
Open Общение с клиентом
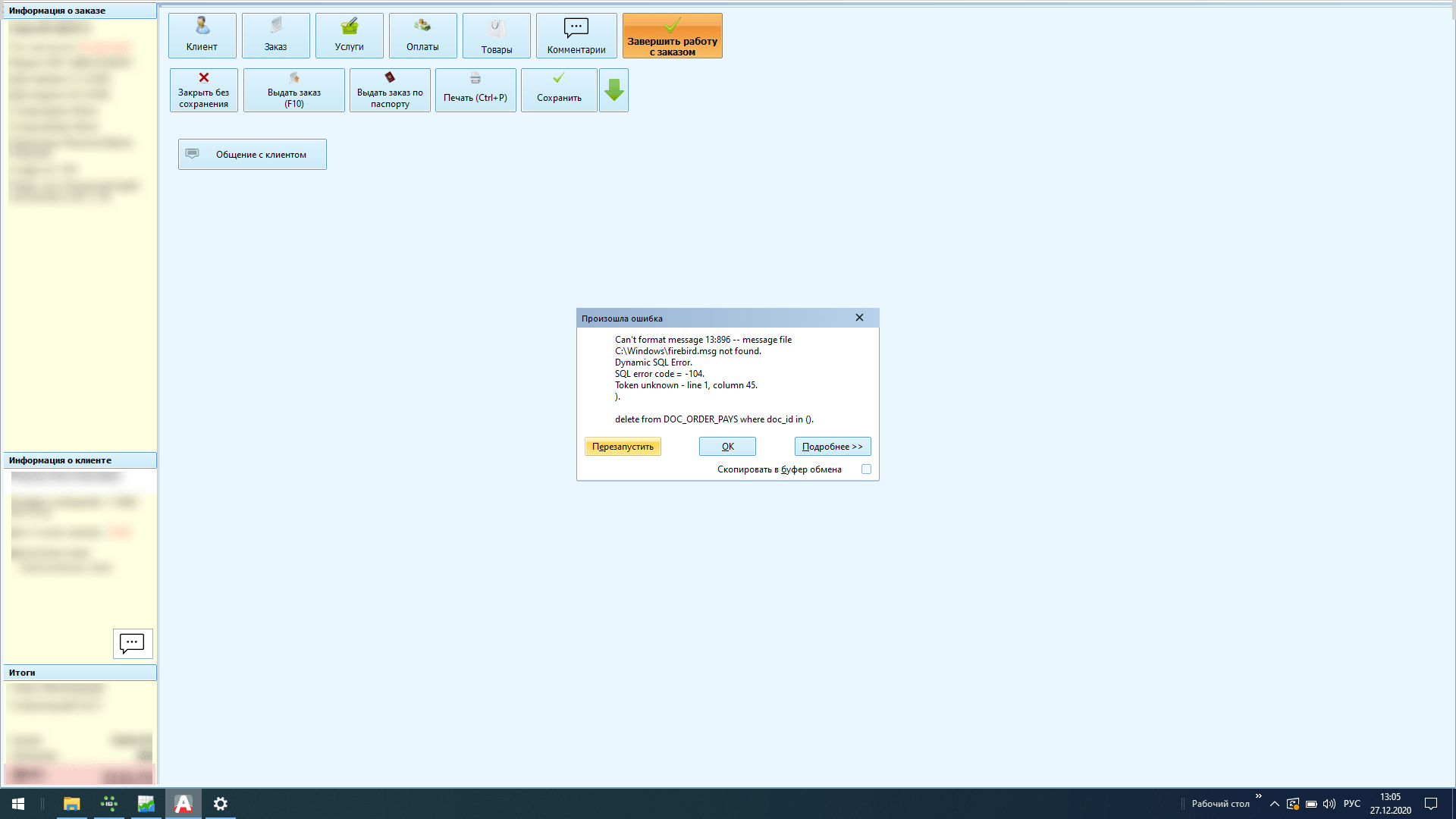[253, 154]
